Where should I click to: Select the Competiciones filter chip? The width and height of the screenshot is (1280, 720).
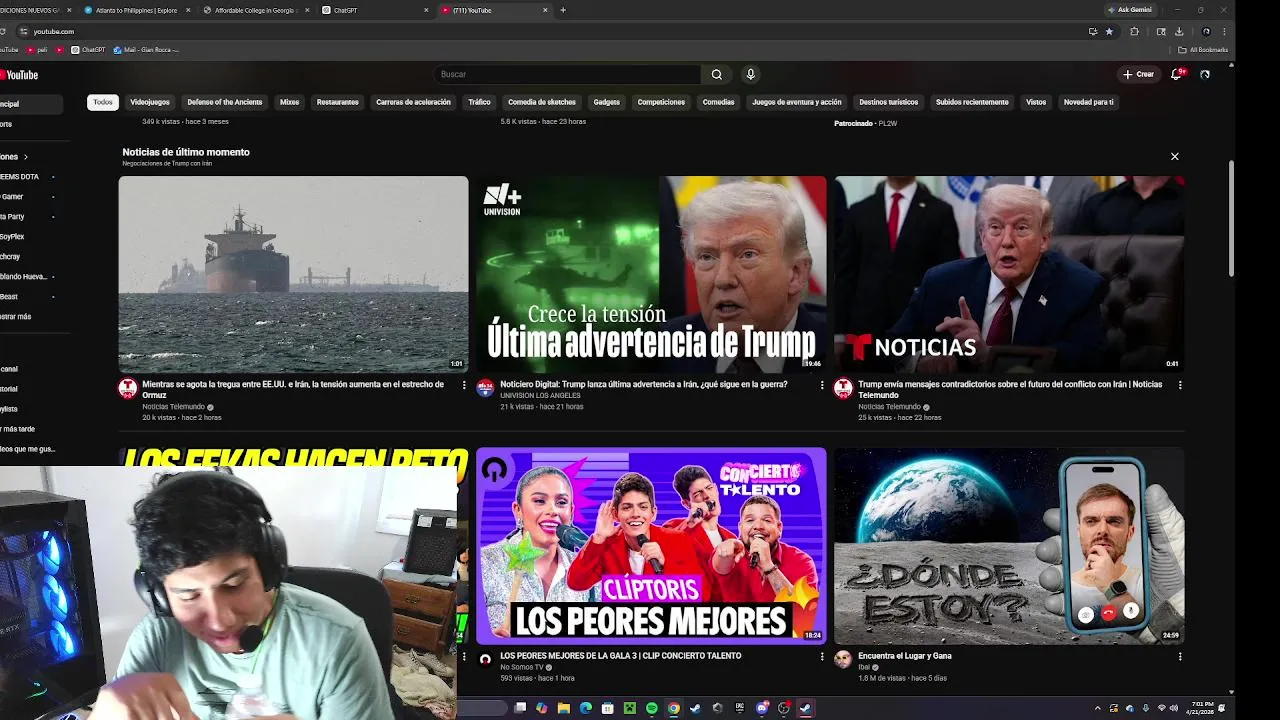661,102
